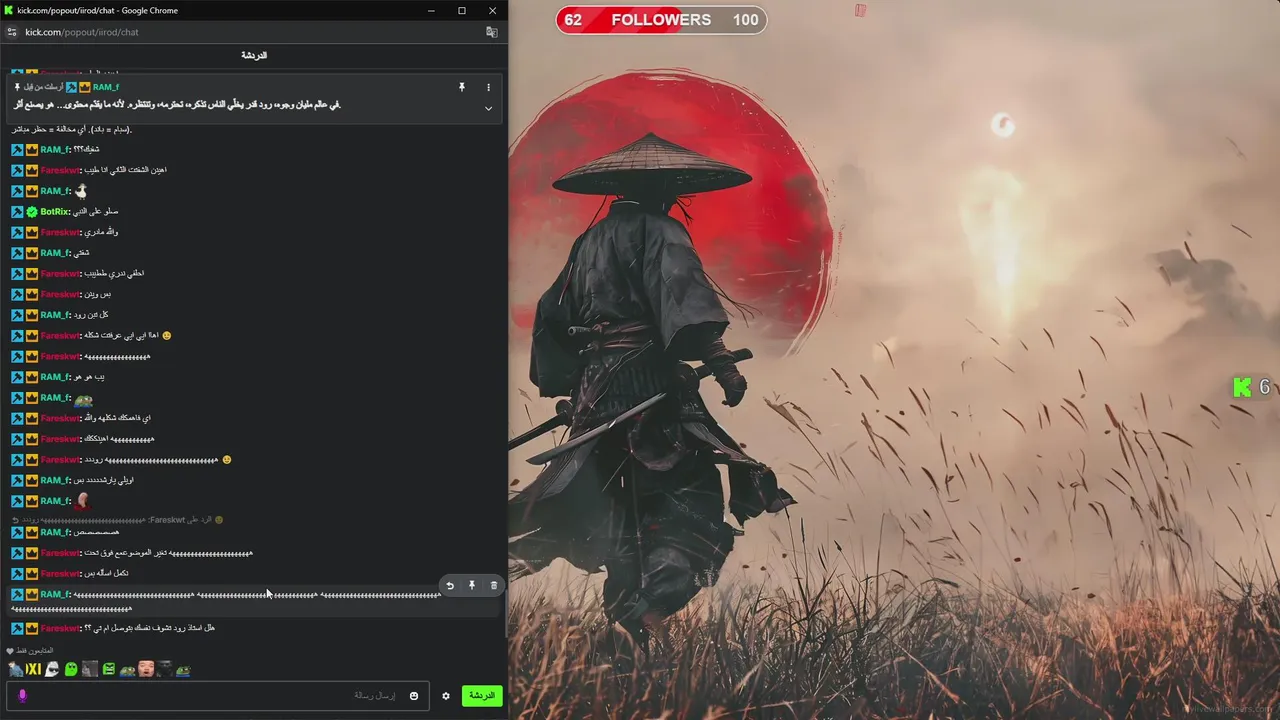
Task: Click the bald head emote in RAM_f message
Action: [82, 501]
